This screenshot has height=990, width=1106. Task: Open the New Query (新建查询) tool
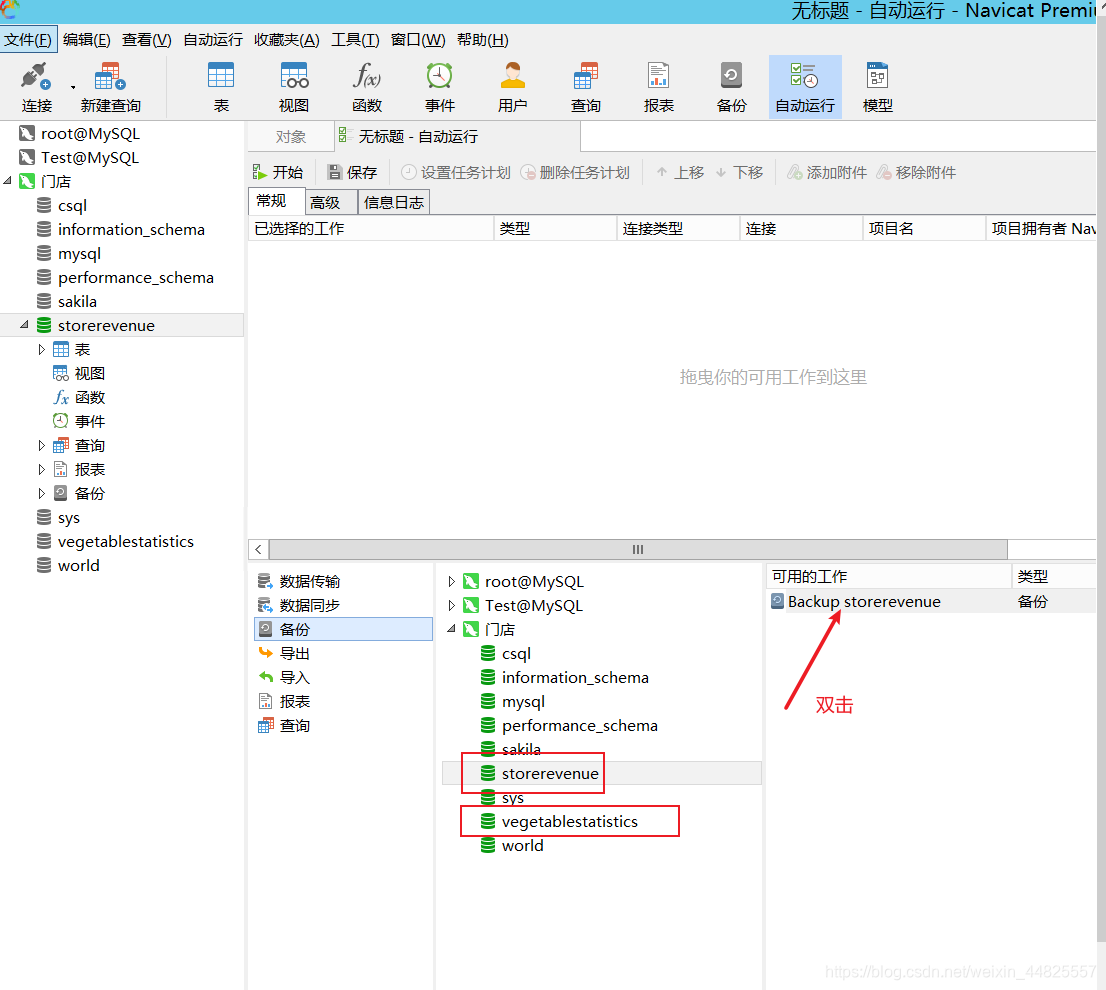coord(110,87)
